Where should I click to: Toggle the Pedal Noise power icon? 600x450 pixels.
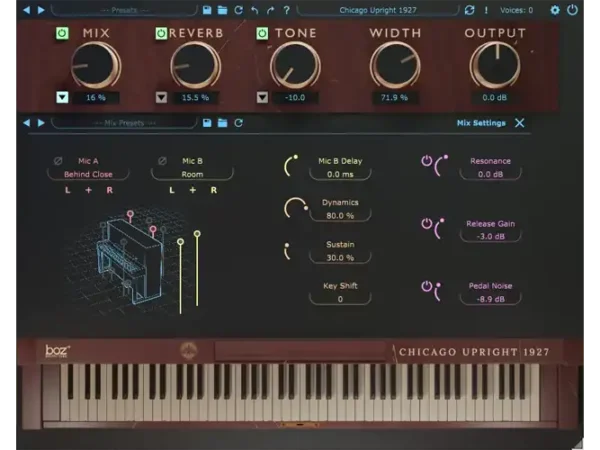(426, 286)
